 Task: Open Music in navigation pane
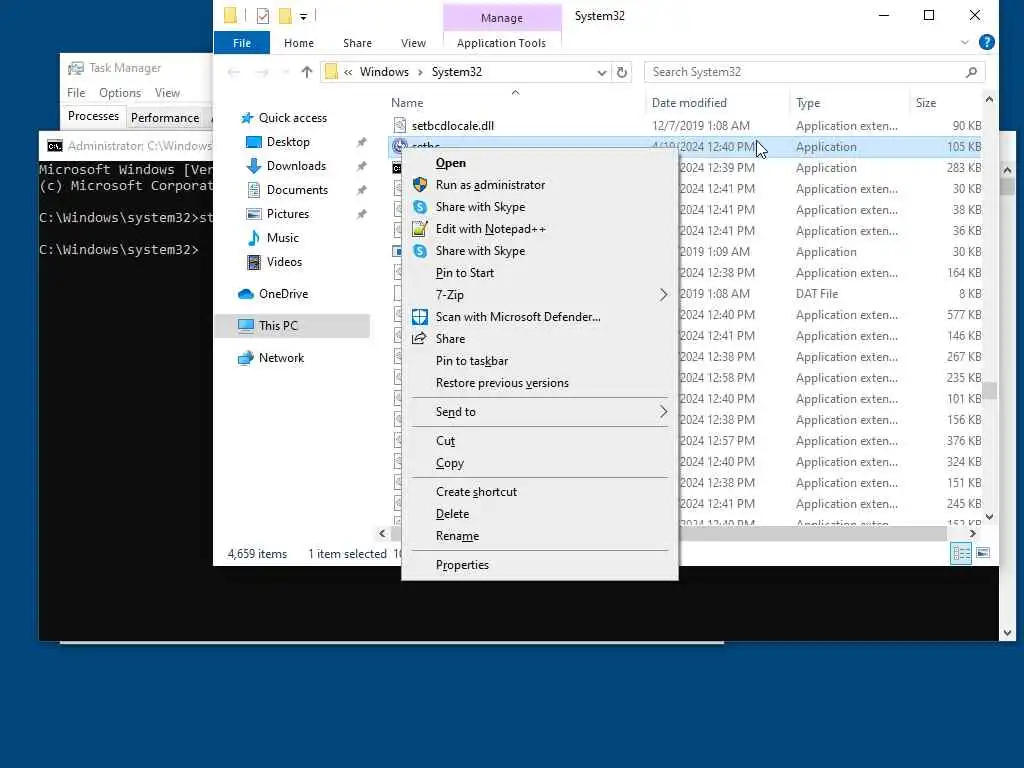pyautogui.click(x=282, y=238)
